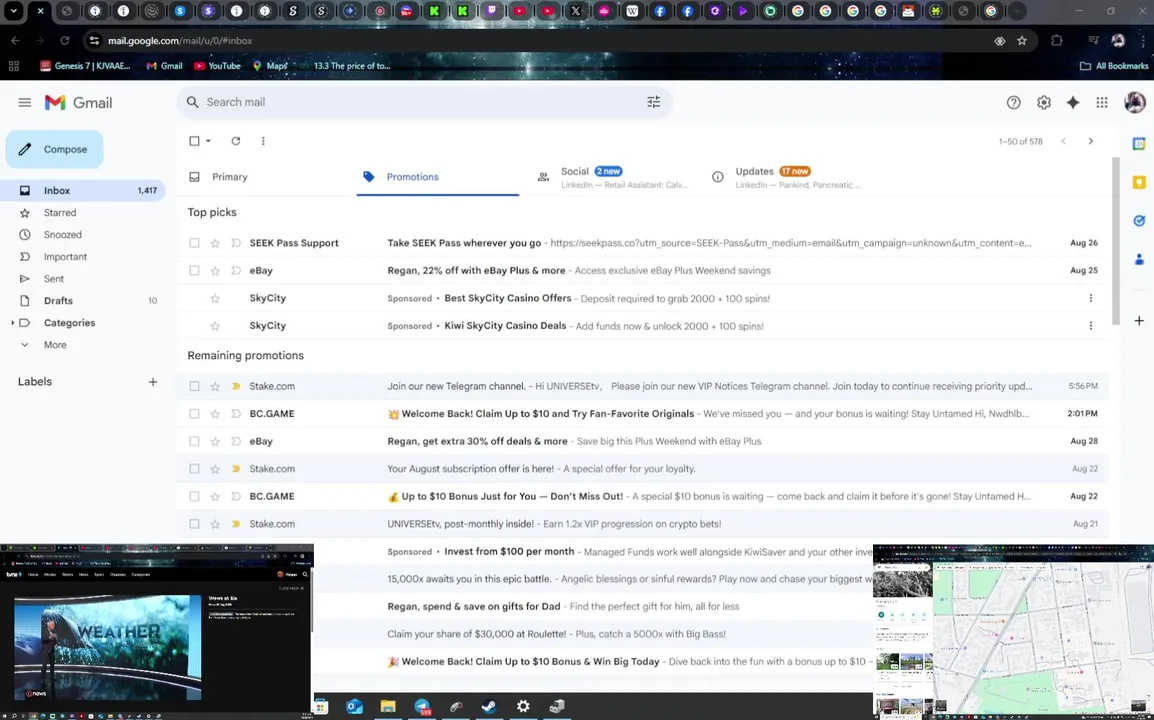
Task: Open YouTube bookmark in bookmarks bar
Action: [x=217, y=66]
